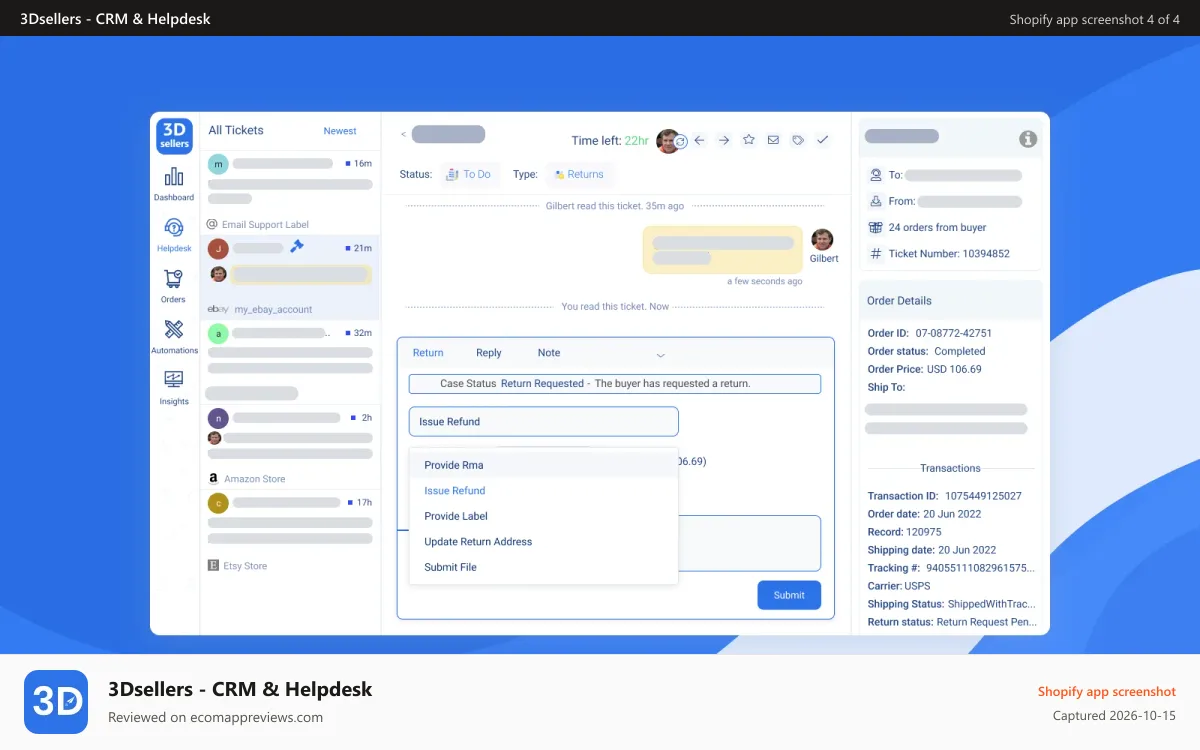This screenshot has height=750, width=1200.
Task: Star this ticket
Action: (748, 141)
